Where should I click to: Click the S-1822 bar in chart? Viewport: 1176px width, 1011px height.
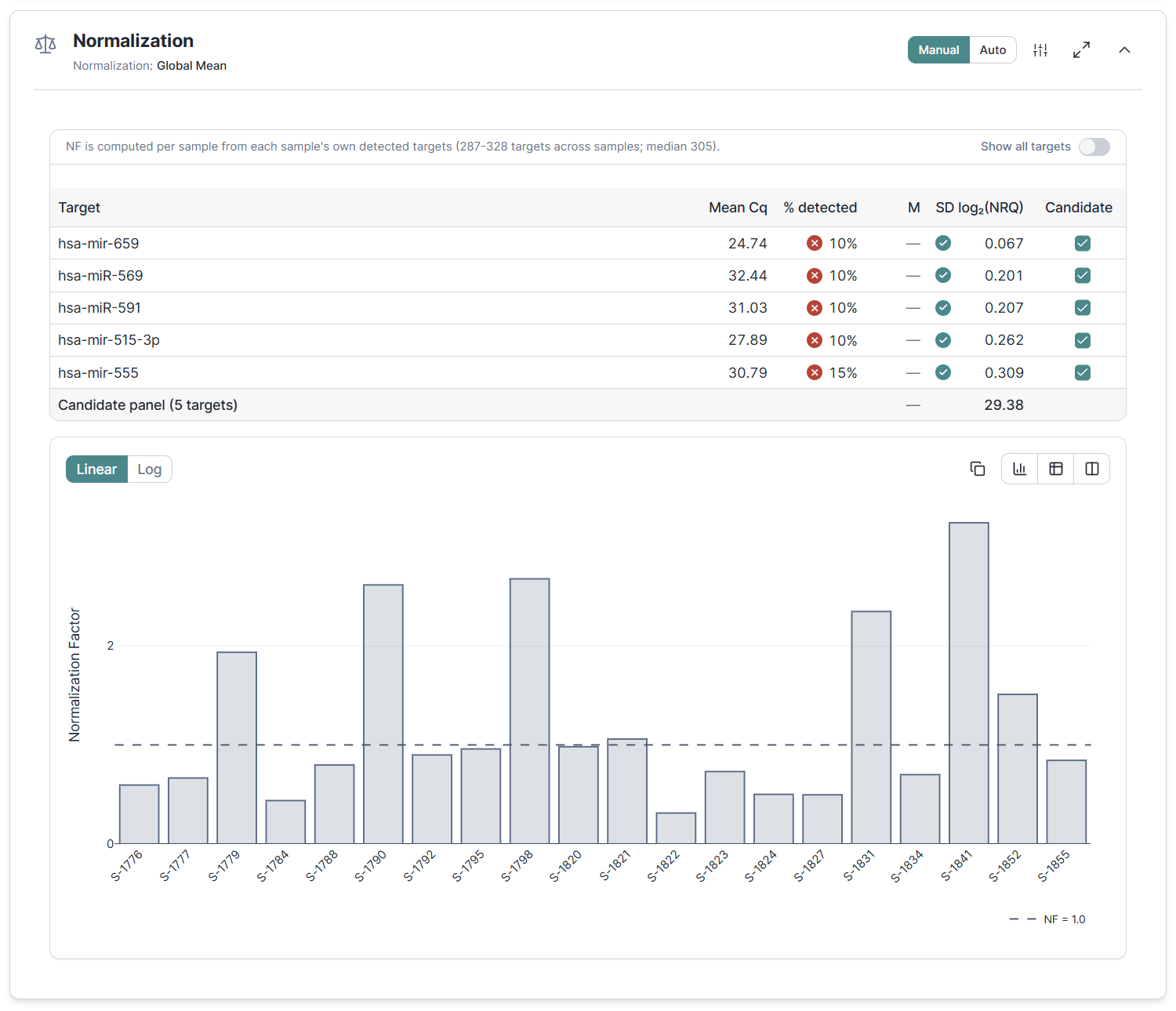click(x=676, y=828)
